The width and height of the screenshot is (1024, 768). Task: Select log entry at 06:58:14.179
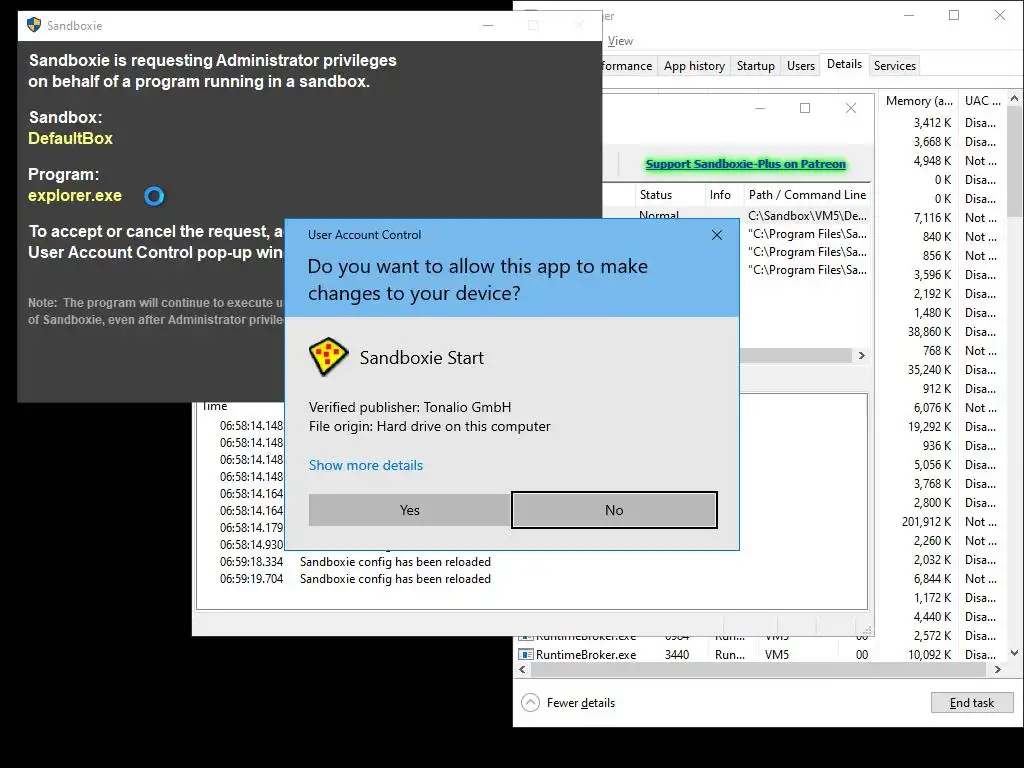point(251,528)
